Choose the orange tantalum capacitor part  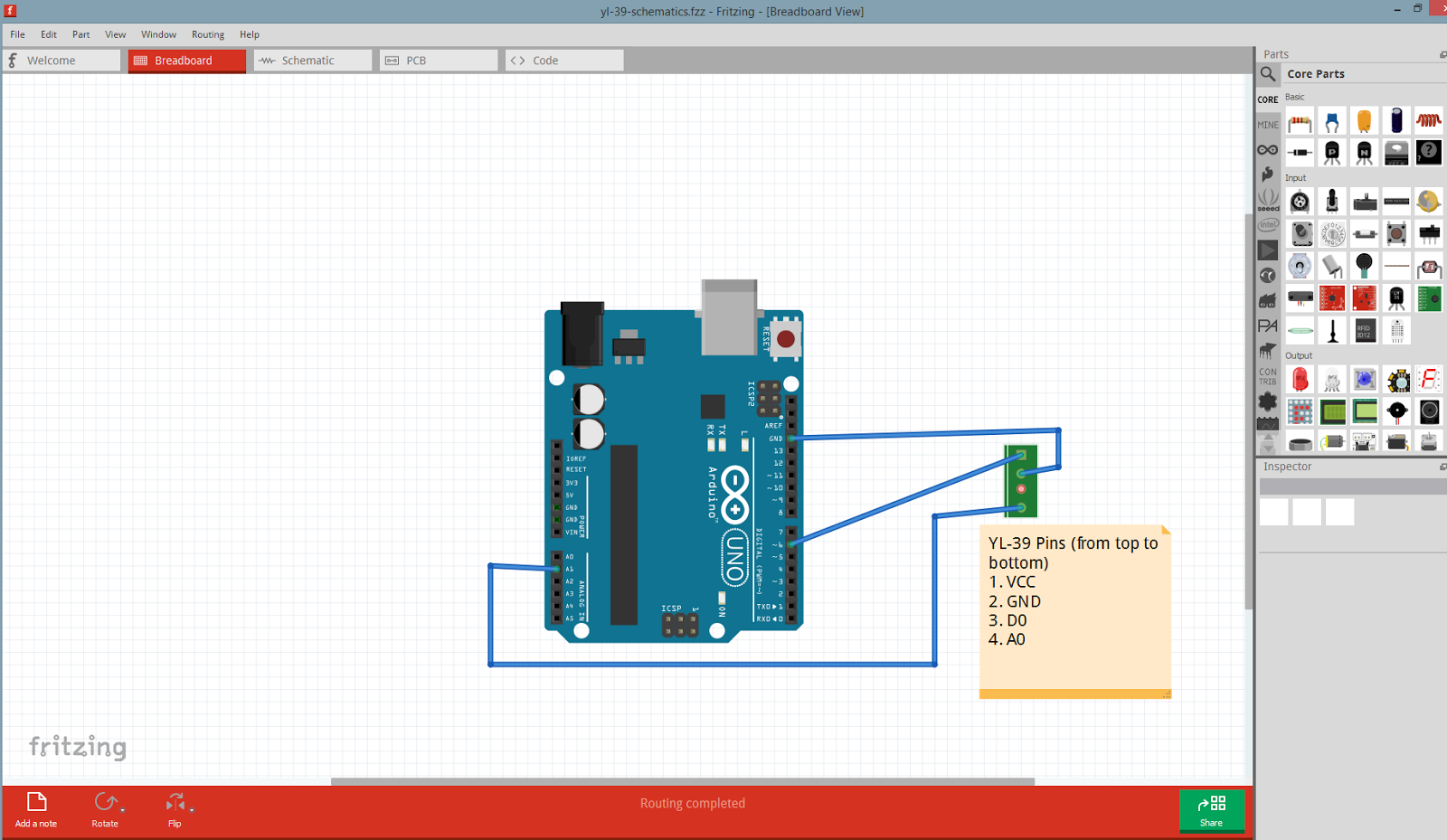point(1365,121)
